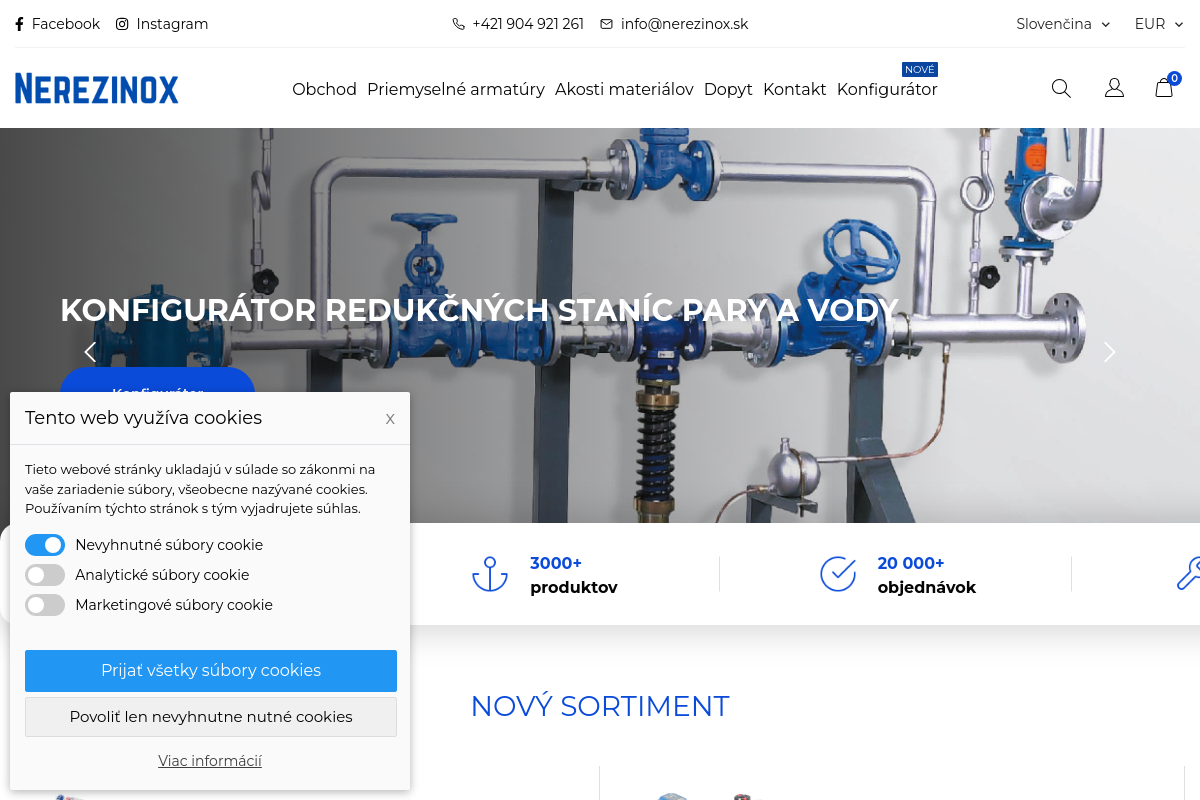Click Povoliť len nevyhnutne nutné cookies
The image size is (1200, 800).
pos(211,717)
